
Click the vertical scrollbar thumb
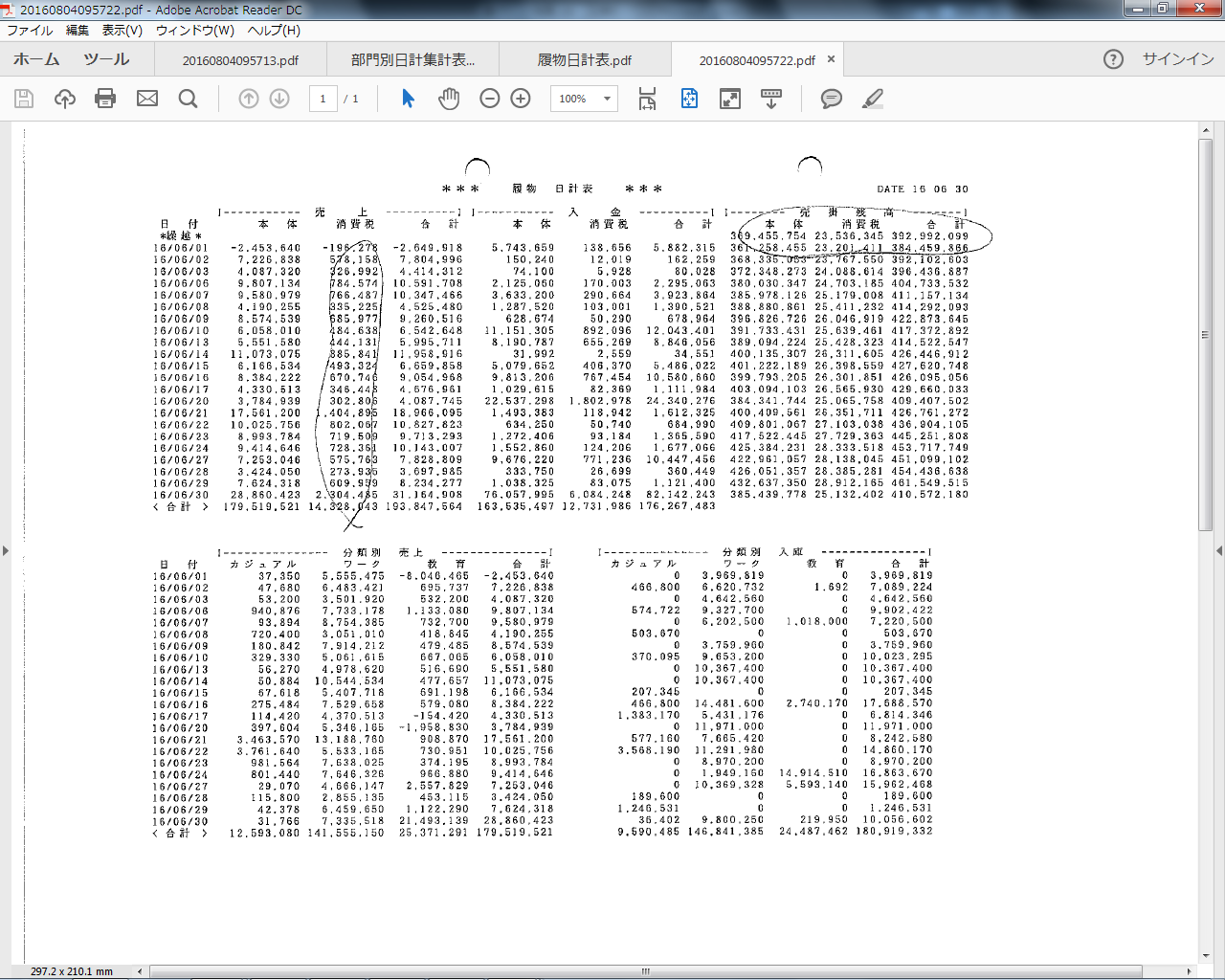coord(1206,335)
